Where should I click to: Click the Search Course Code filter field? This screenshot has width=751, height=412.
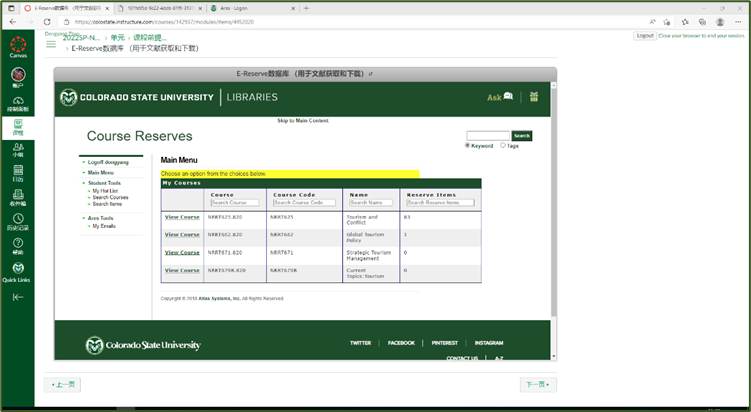click(303, 202)
